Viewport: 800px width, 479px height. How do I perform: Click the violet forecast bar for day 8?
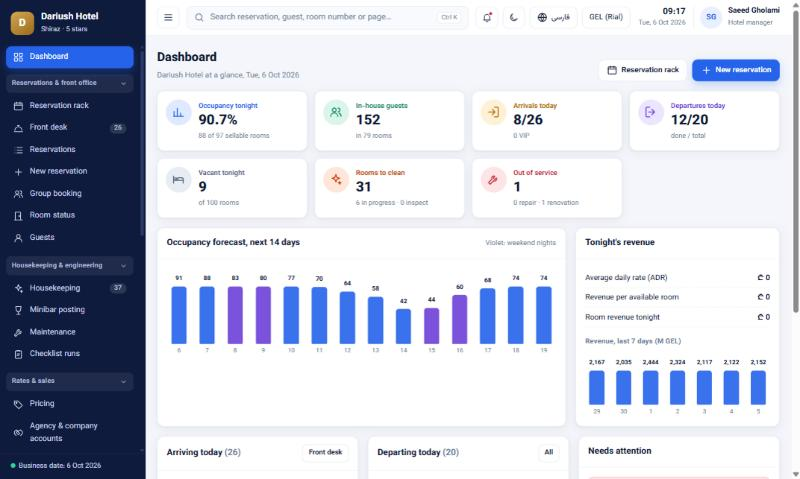235,315
